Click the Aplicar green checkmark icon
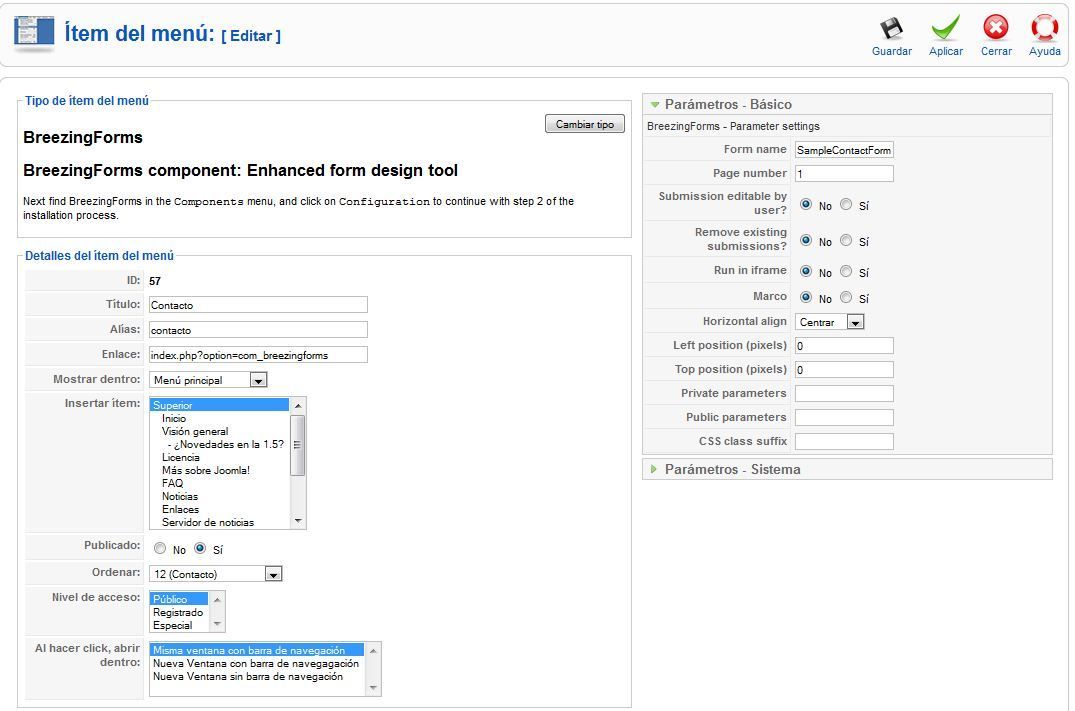1075x711 pixels. [x=945, y=28]
